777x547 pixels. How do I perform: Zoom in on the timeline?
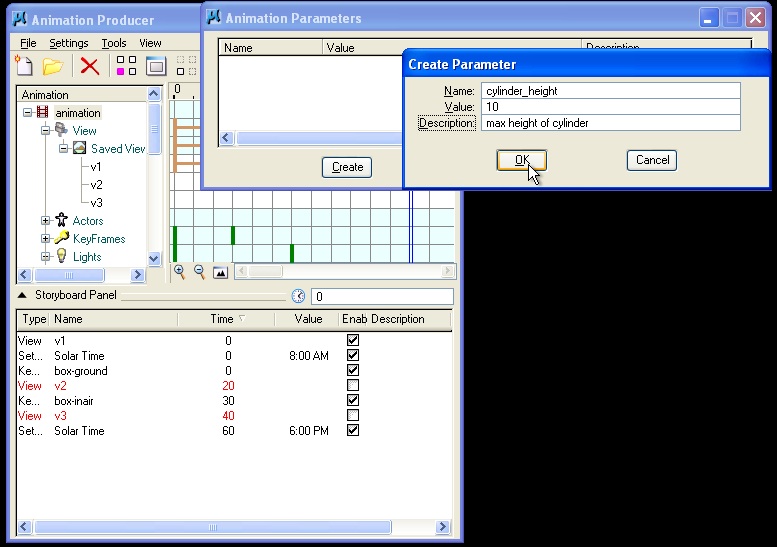click(179, 272)
